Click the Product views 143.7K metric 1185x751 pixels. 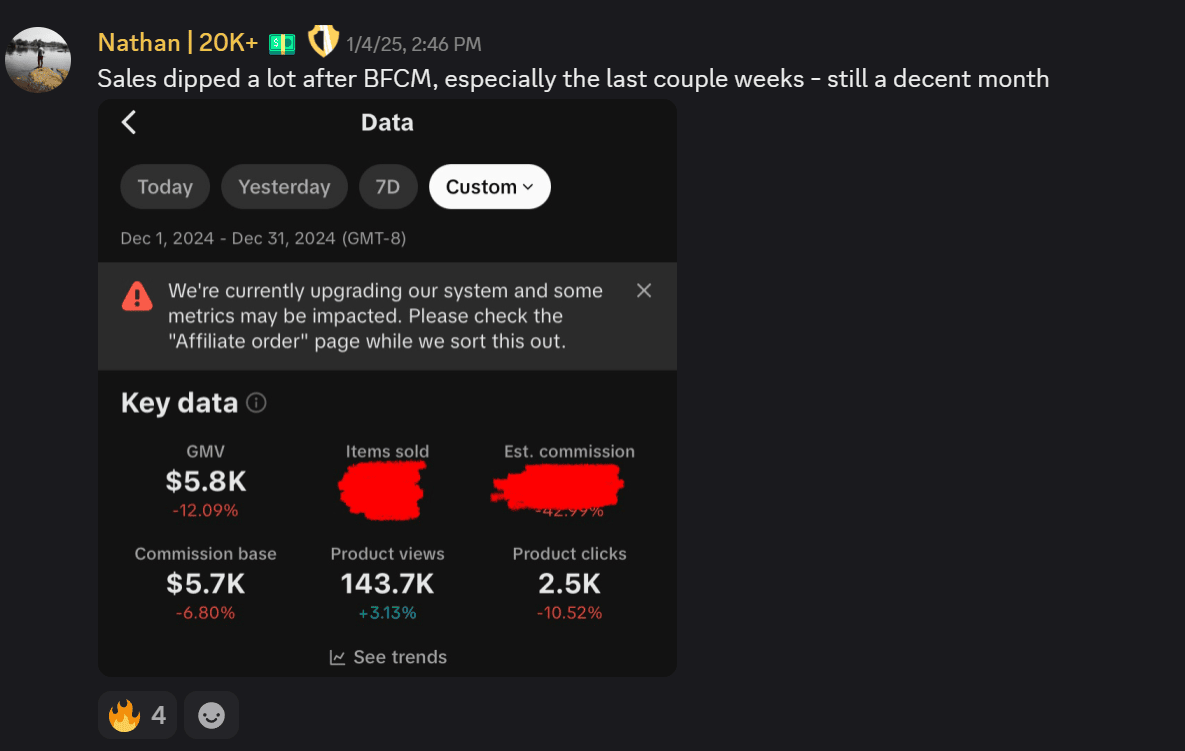[387, 583]
